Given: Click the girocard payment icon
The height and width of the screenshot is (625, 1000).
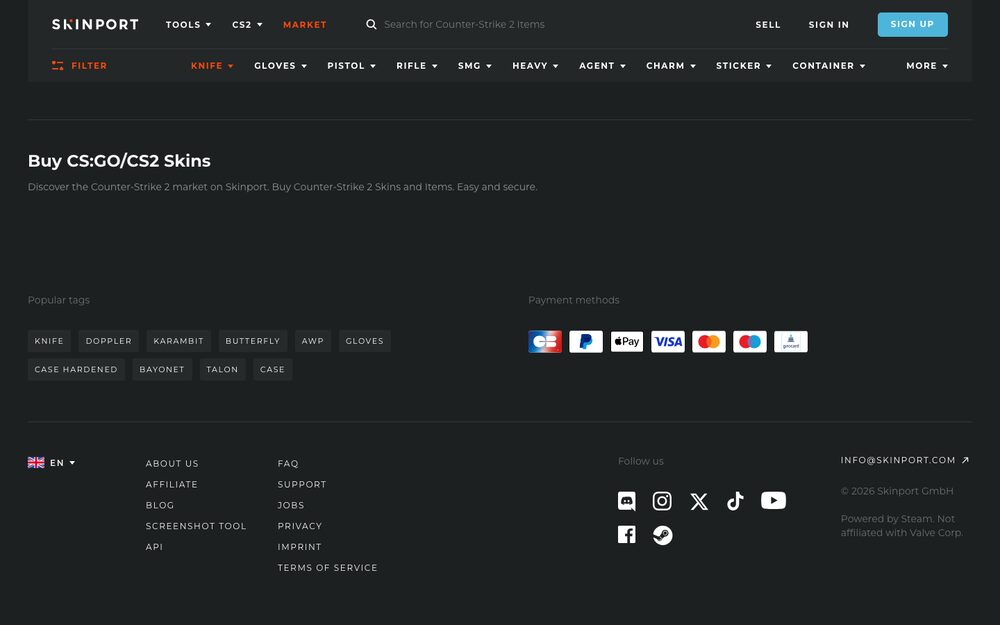Looking at the screenshot, I should click(x=791, y=342).
